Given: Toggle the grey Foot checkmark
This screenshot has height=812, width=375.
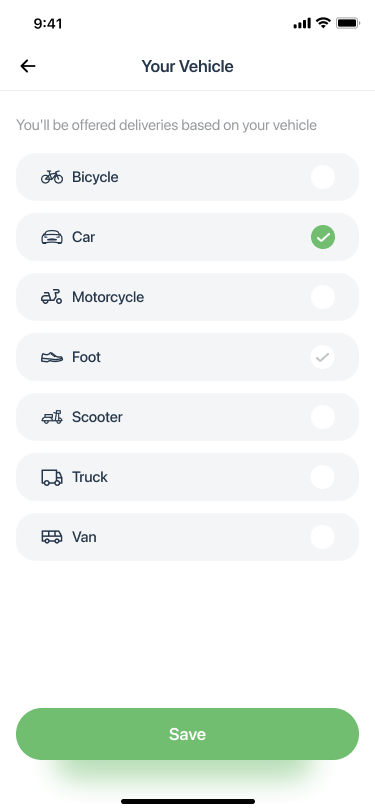Looking at the screenshot, I should tap(323, 357).
